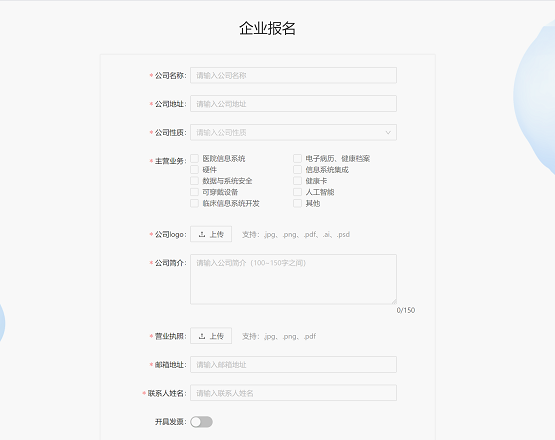Select the 信息系统集成 checkbox
This screenshot has width=555, height=440.
tap(297, 170)
